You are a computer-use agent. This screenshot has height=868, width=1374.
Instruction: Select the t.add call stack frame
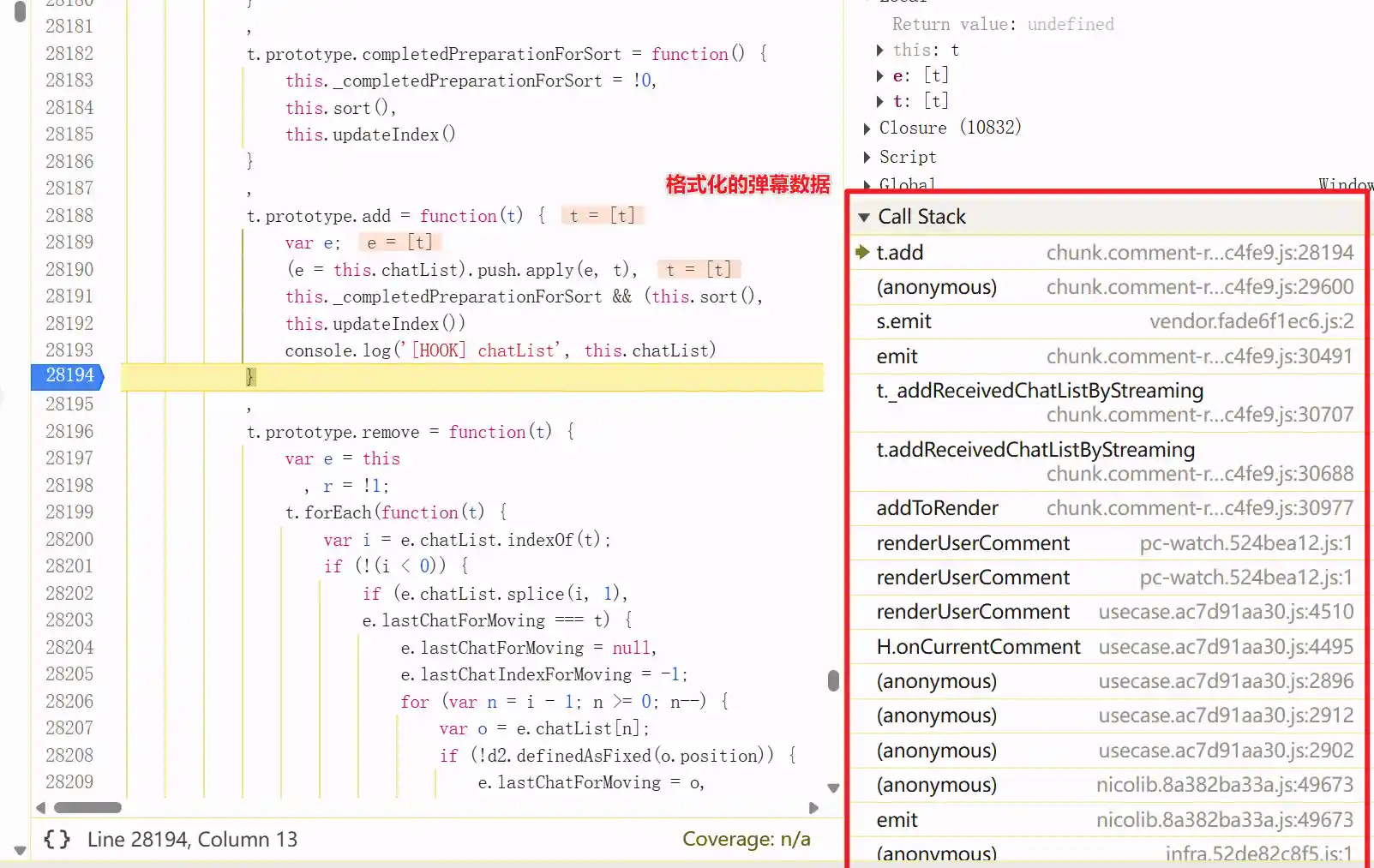(900, 253)
